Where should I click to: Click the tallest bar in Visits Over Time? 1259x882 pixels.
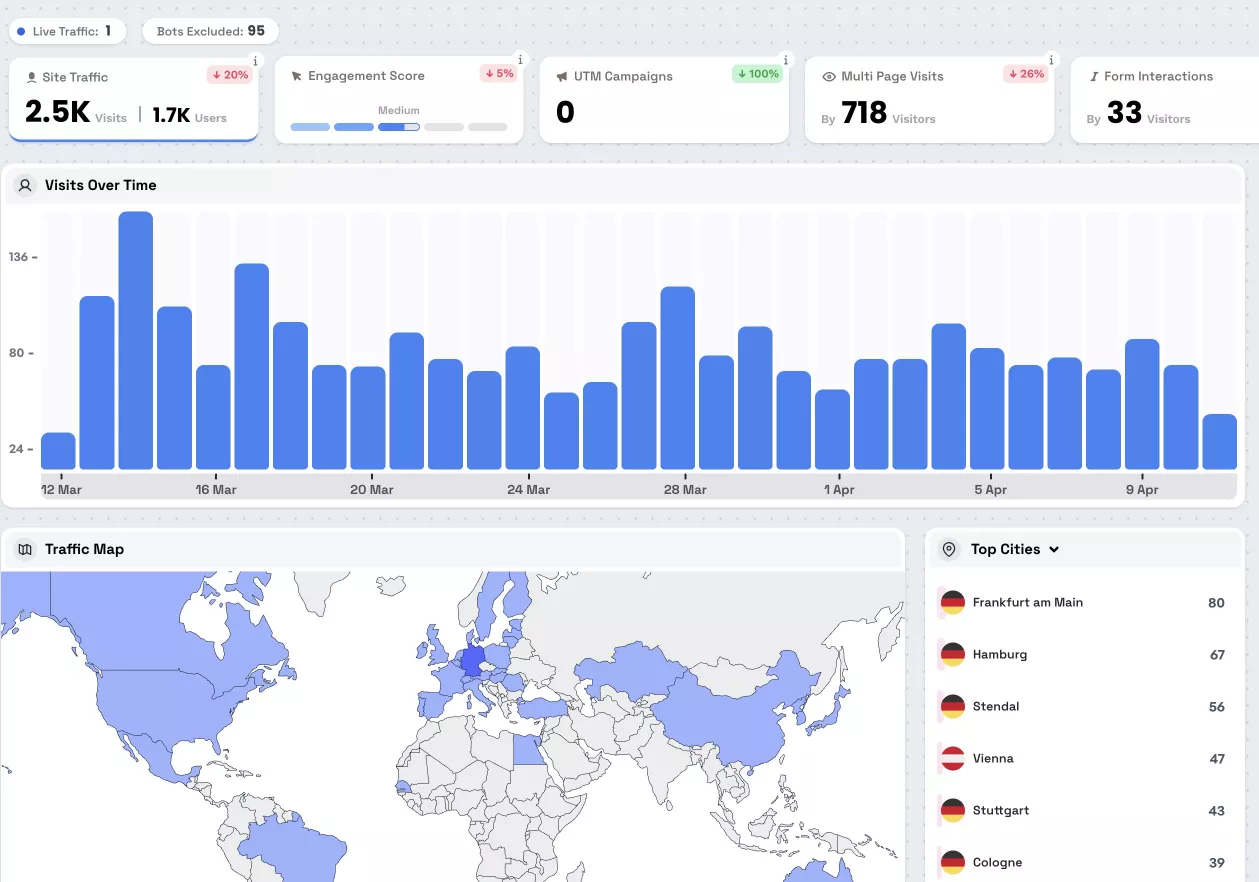[135, 340]
